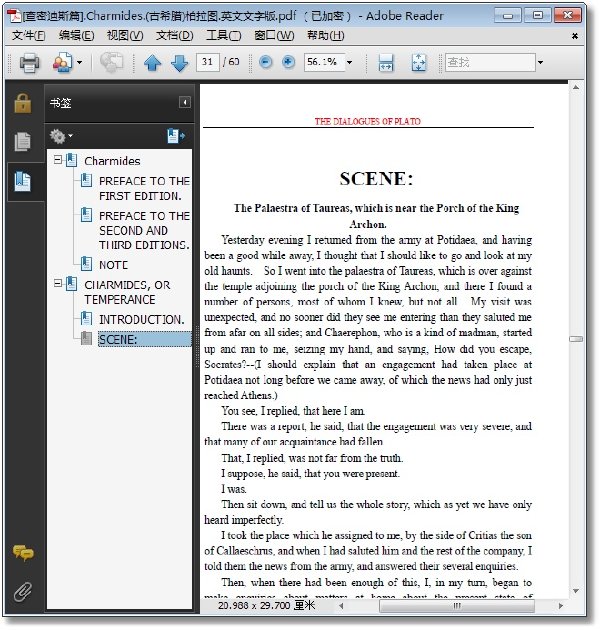Click bookmark icon next to SCENE:
This screenshot has width=600, height=630.
[86, 338]
